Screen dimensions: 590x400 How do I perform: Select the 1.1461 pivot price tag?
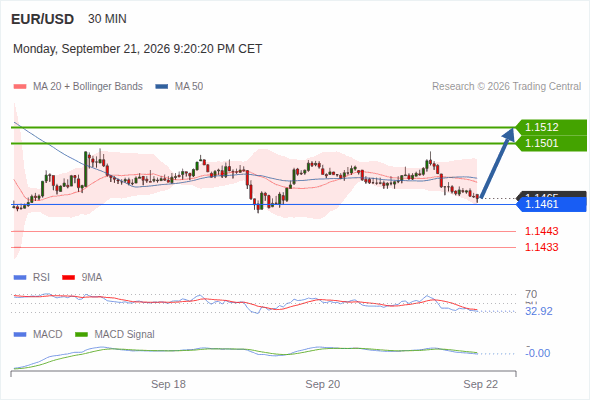551,204
